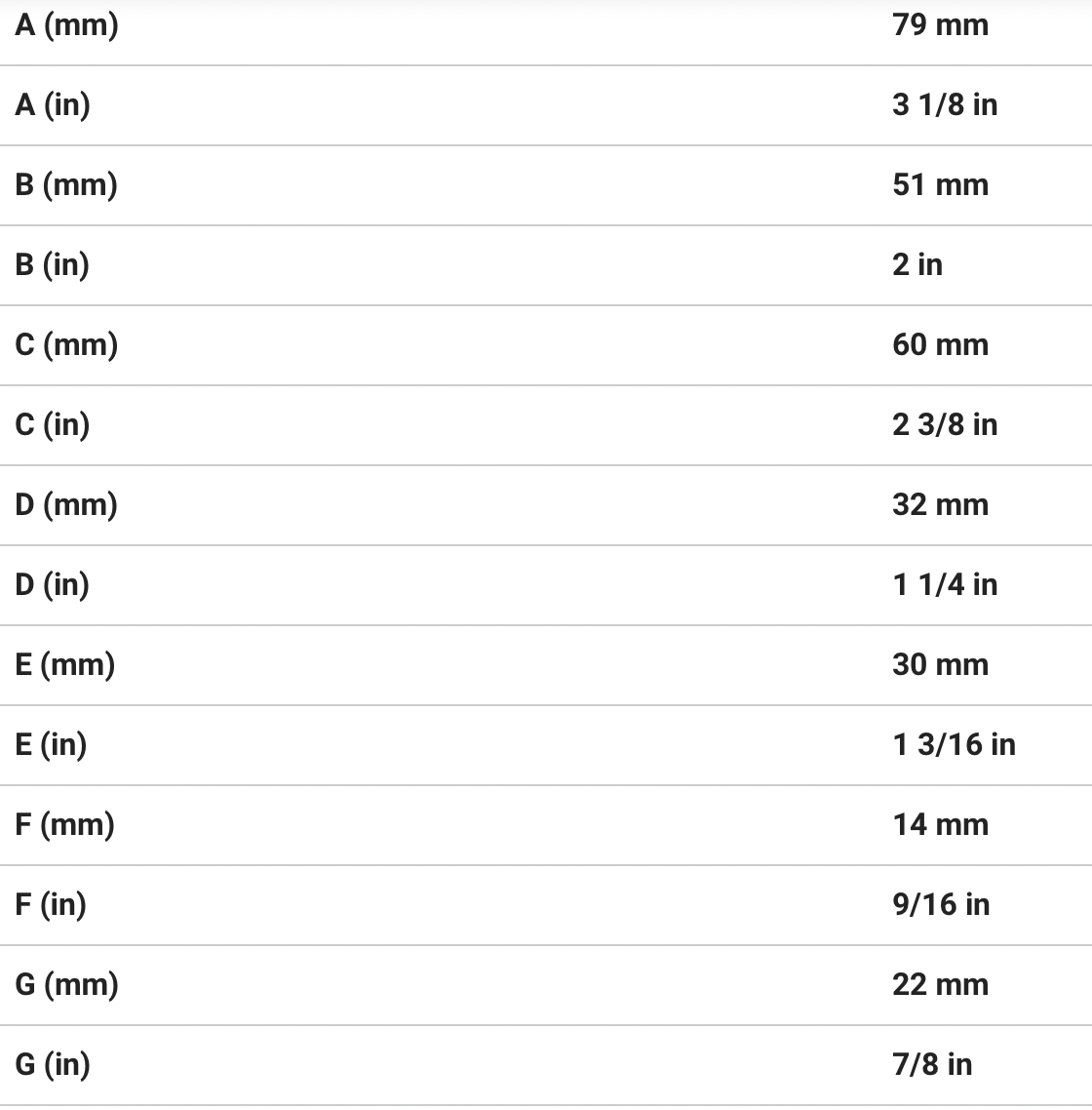The width and height of the screenshot is (1092, 1110).
Task: Select the 51 mm value
Action: point(940,184)
